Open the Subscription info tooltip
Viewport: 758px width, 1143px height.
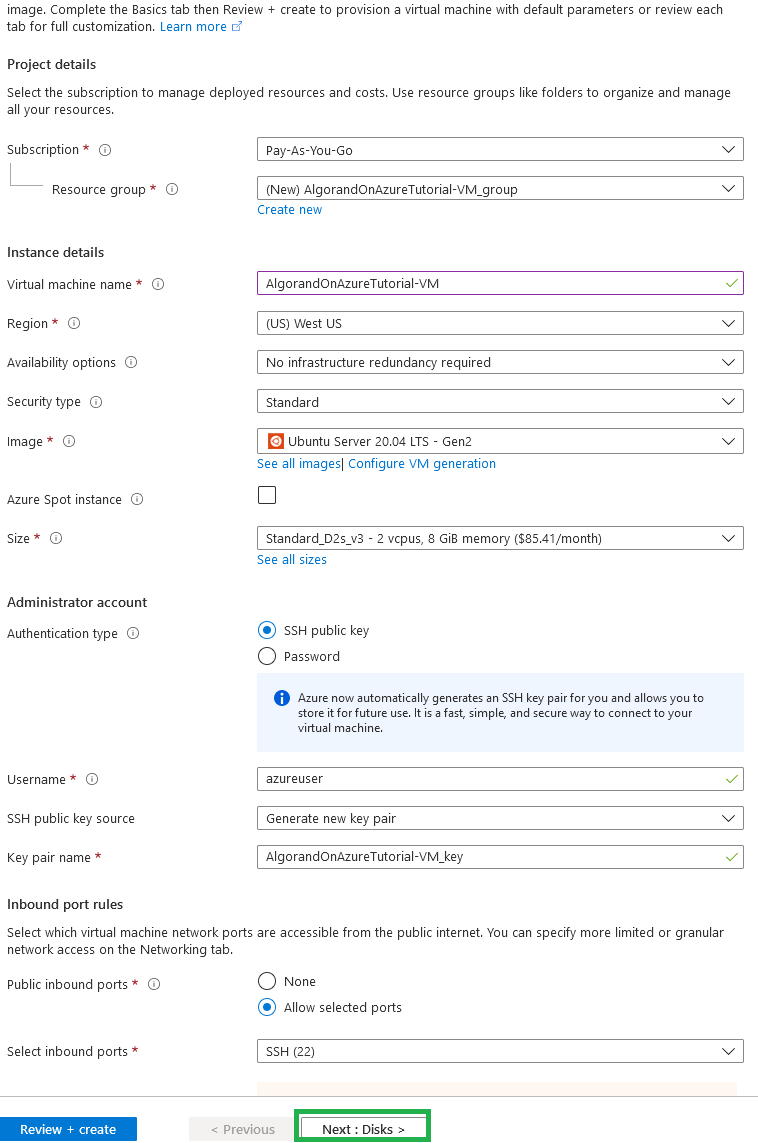pyautogui.click(x=106, y=149)
